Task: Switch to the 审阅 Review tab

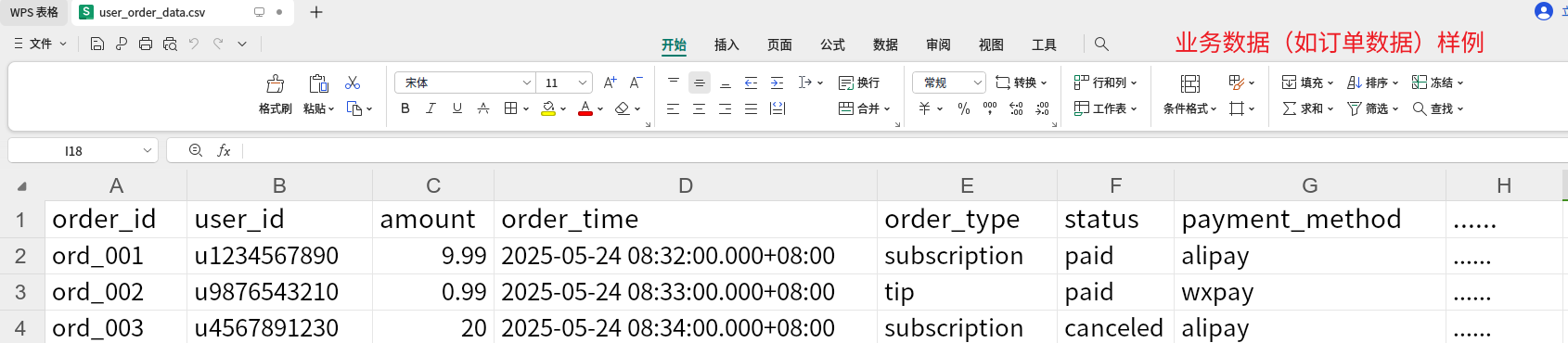Action: tap(938, 44)
